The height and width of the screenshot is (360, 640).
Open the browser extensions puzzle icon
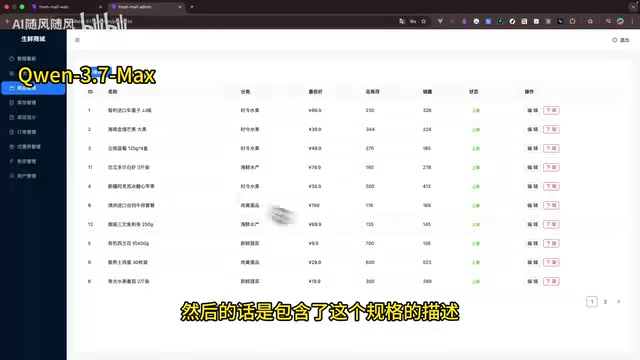click(x=573, y=21)
